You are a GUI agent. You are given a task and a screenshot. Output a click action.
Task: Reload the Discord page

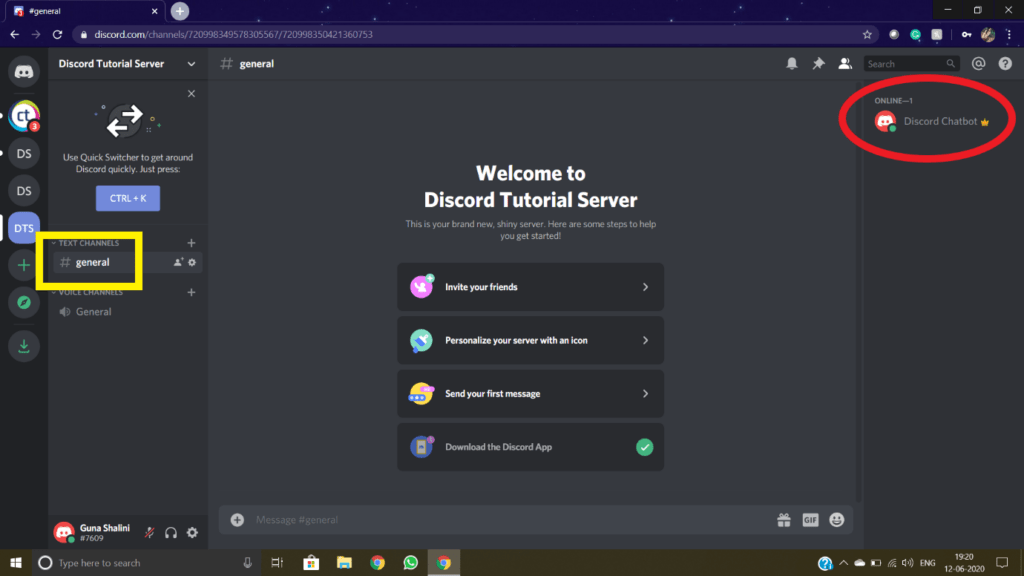tap(57, 35)
